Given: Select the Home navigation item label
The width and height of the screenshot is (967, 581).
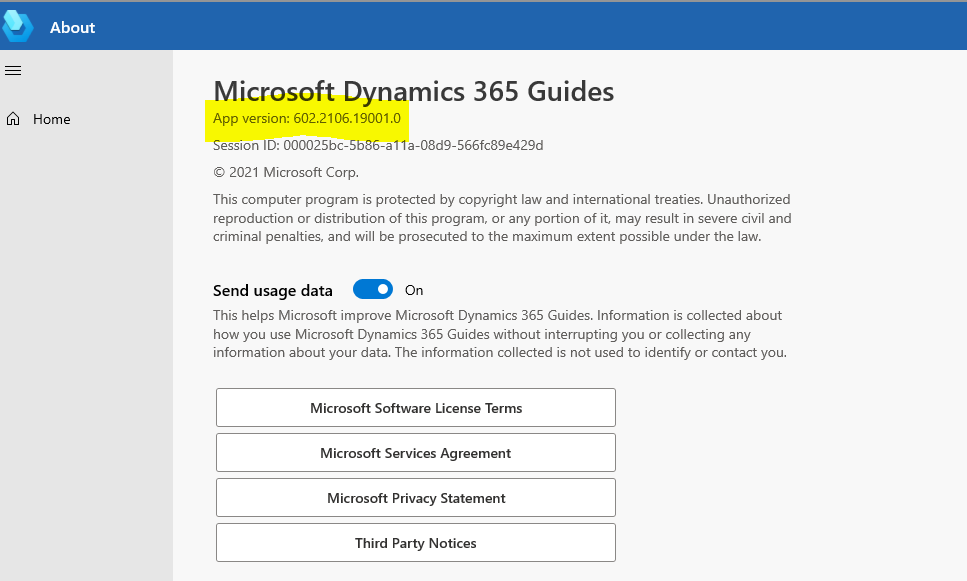Looking at the screenshot, I should tap(52, 119).
